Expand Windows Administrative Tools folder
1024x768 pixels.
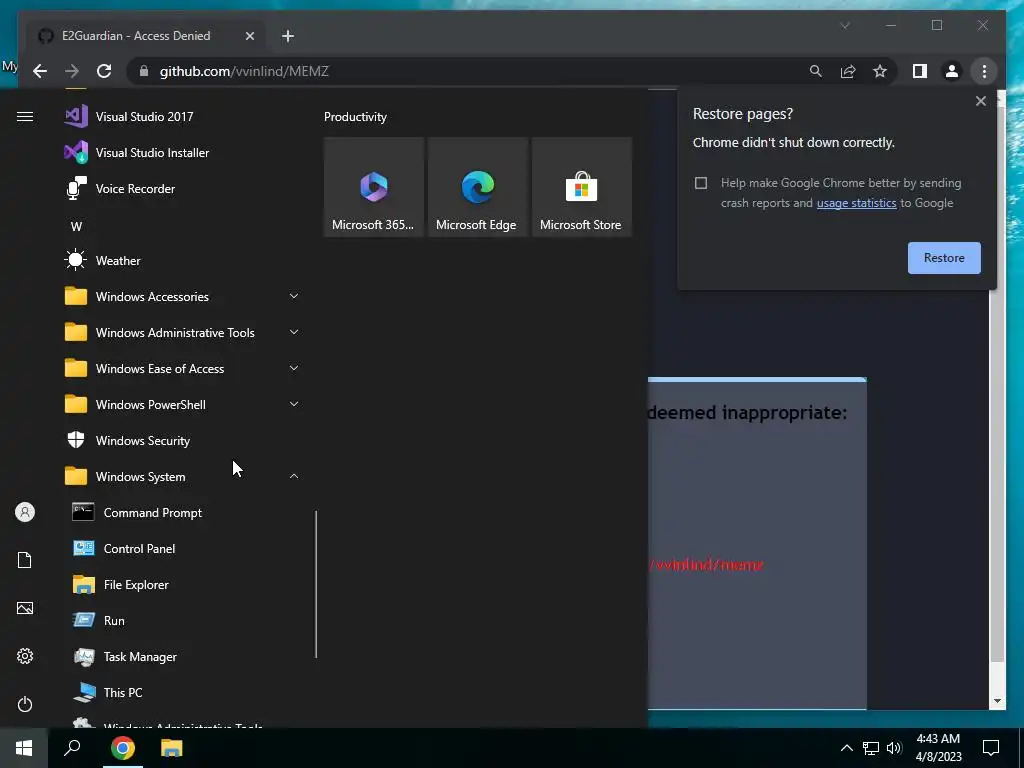(x=183, y=332)
